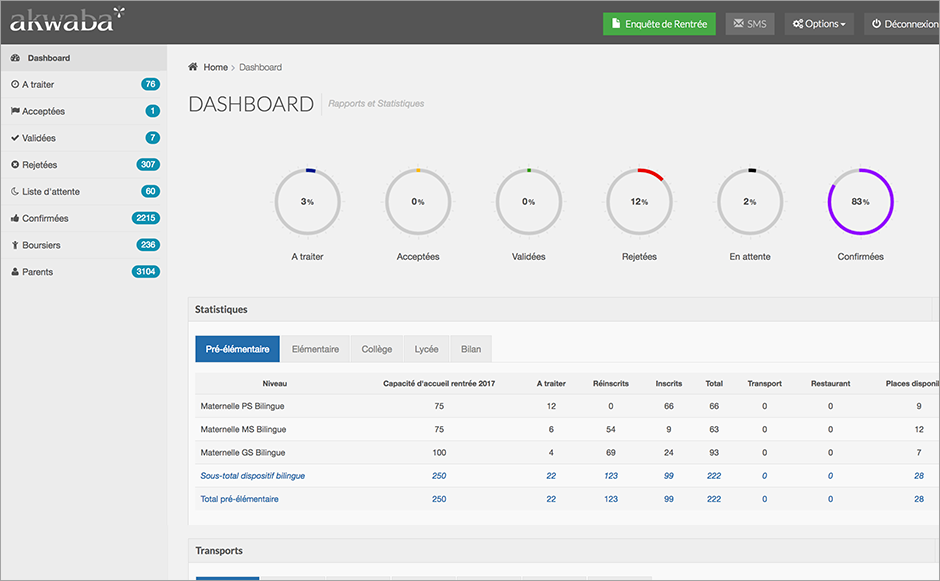
Task: Open the Lycée tab
Action: coord(426,349)
